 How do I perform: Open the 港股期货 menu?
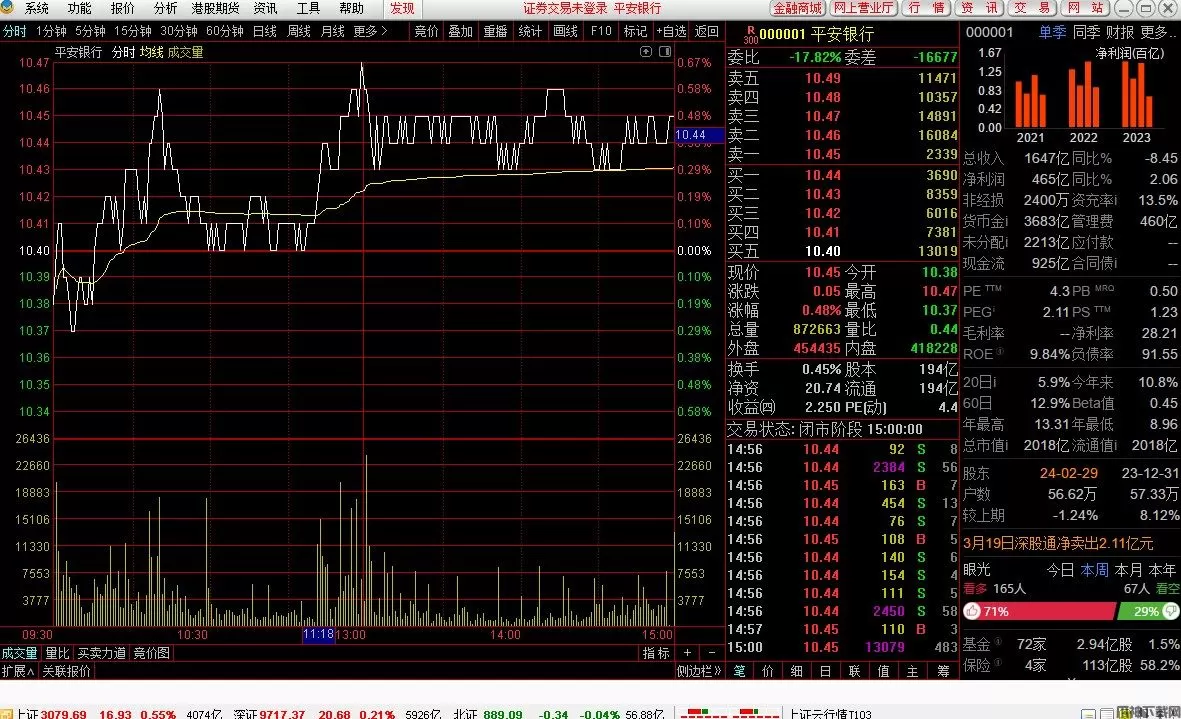click(215, 8)
